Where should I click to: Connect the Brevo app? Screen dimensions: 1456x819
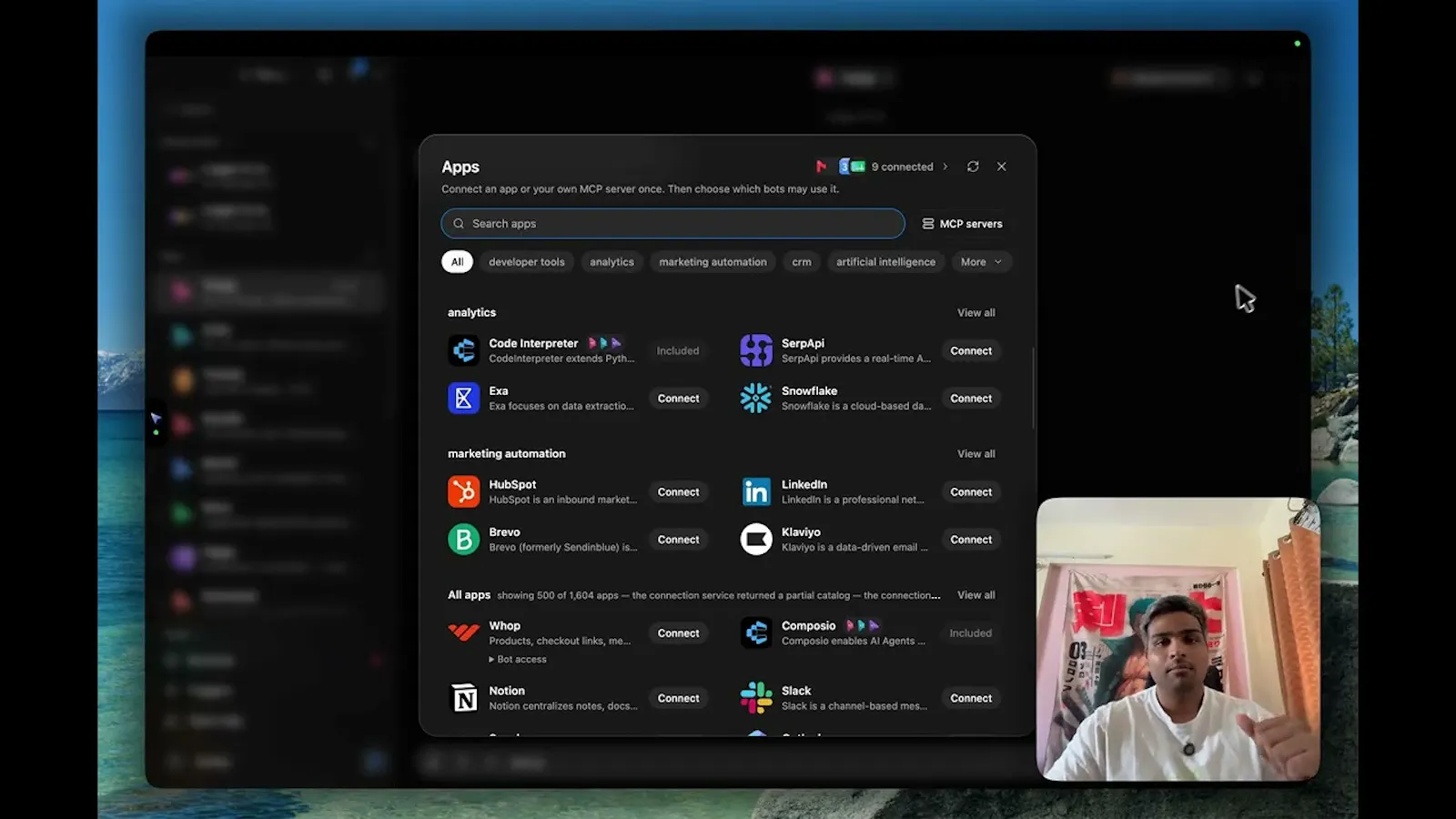[679, 539]
